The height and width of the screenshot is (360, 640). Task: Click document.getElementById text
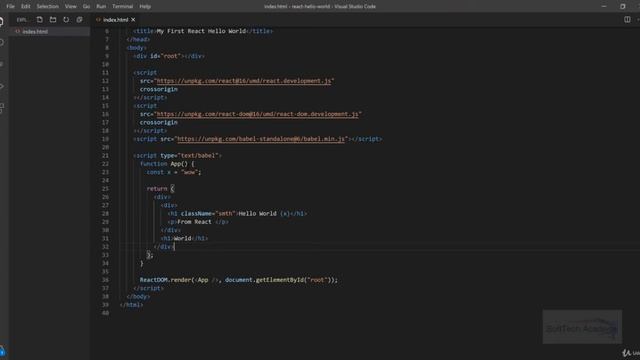(x=264, y=280)
